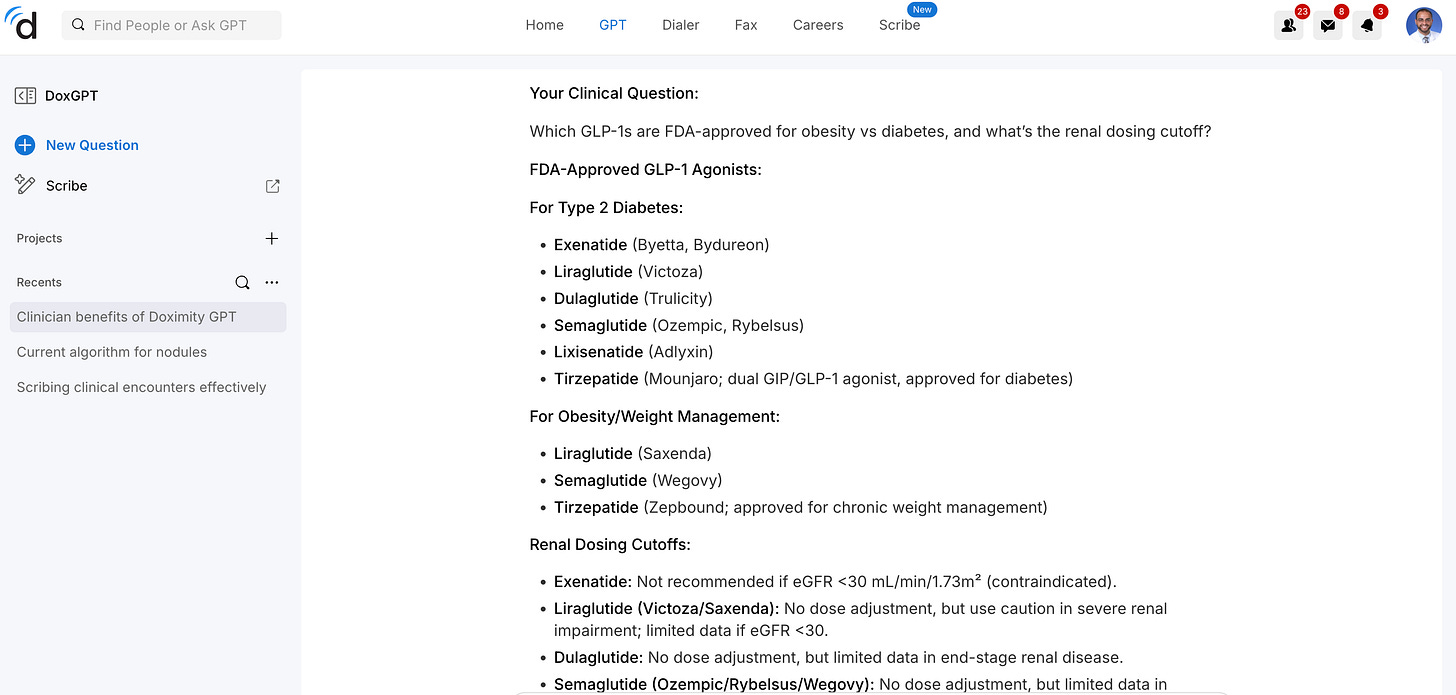Go to the Home tab

545,25
